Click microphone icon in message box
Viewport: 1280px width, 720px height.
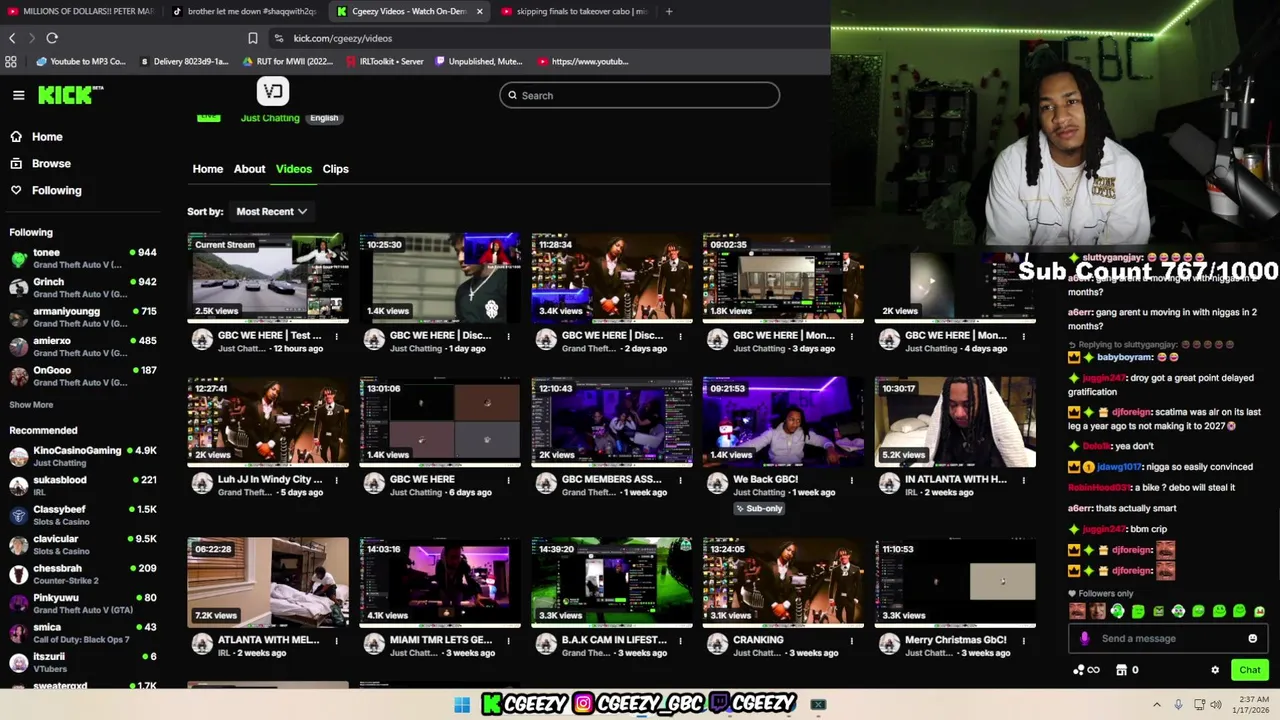tap(1085, 638)
